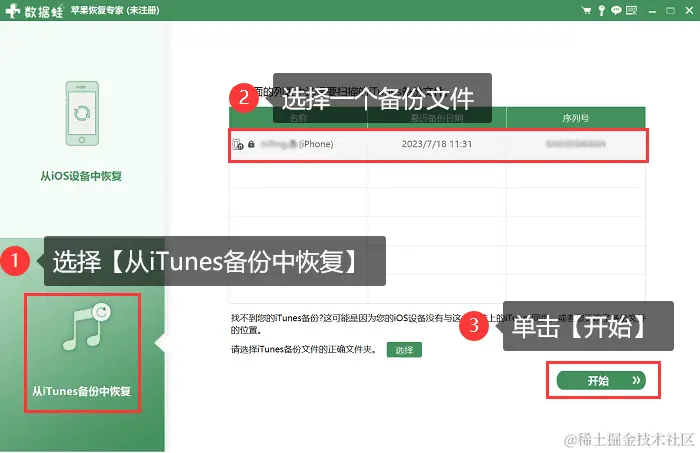Open the feedback form icon

coord(631,10)
